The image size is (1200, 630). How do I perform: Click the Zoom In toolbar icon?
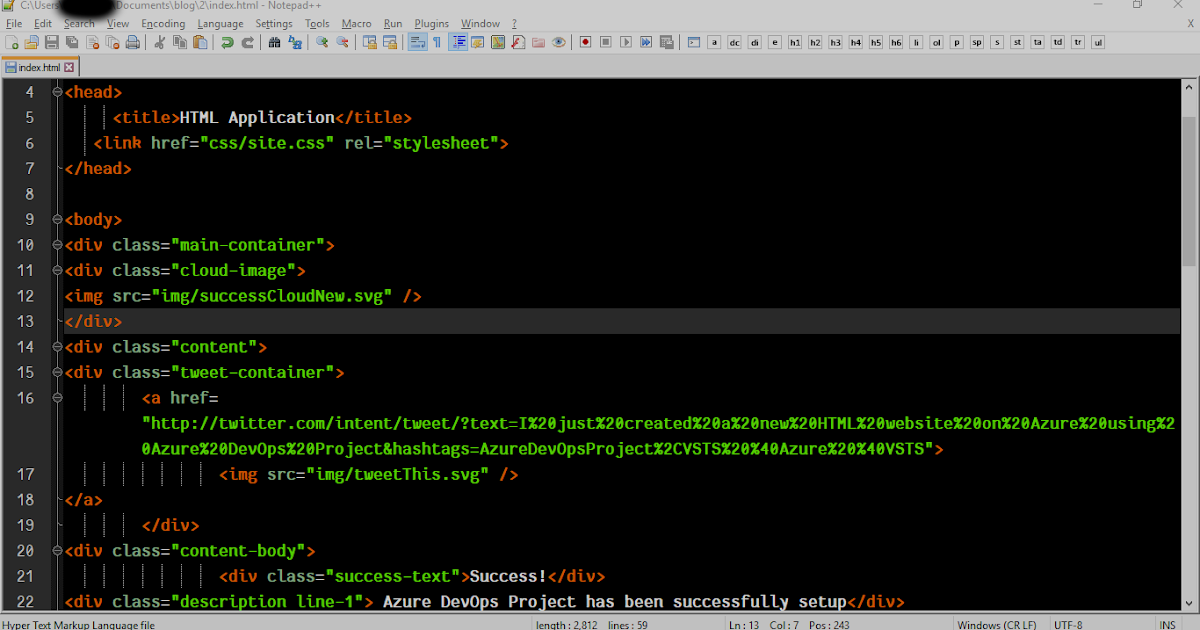(x=322, y=42)
